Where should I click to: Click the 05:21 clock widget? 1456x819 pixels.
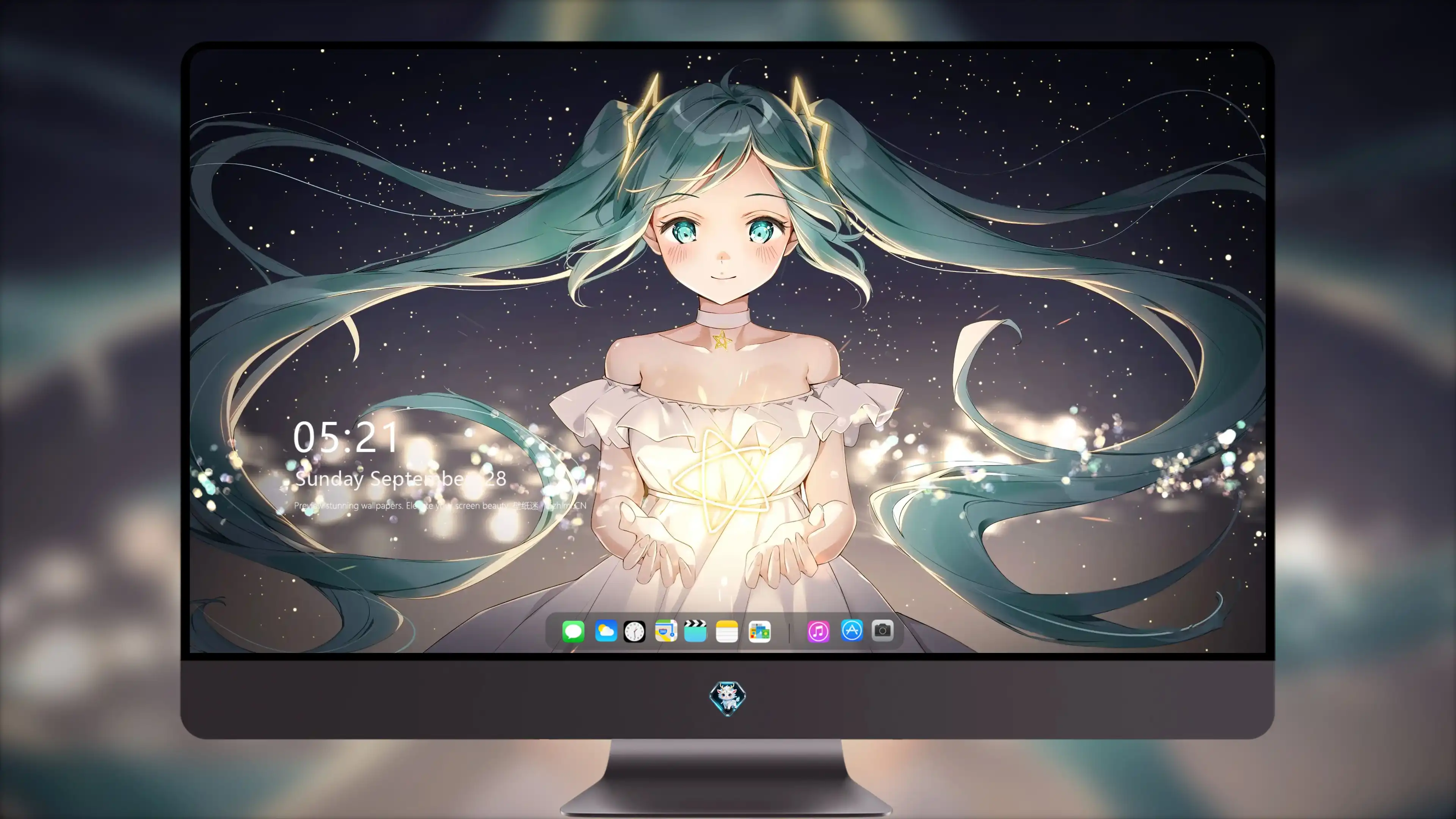pos(345,437)
